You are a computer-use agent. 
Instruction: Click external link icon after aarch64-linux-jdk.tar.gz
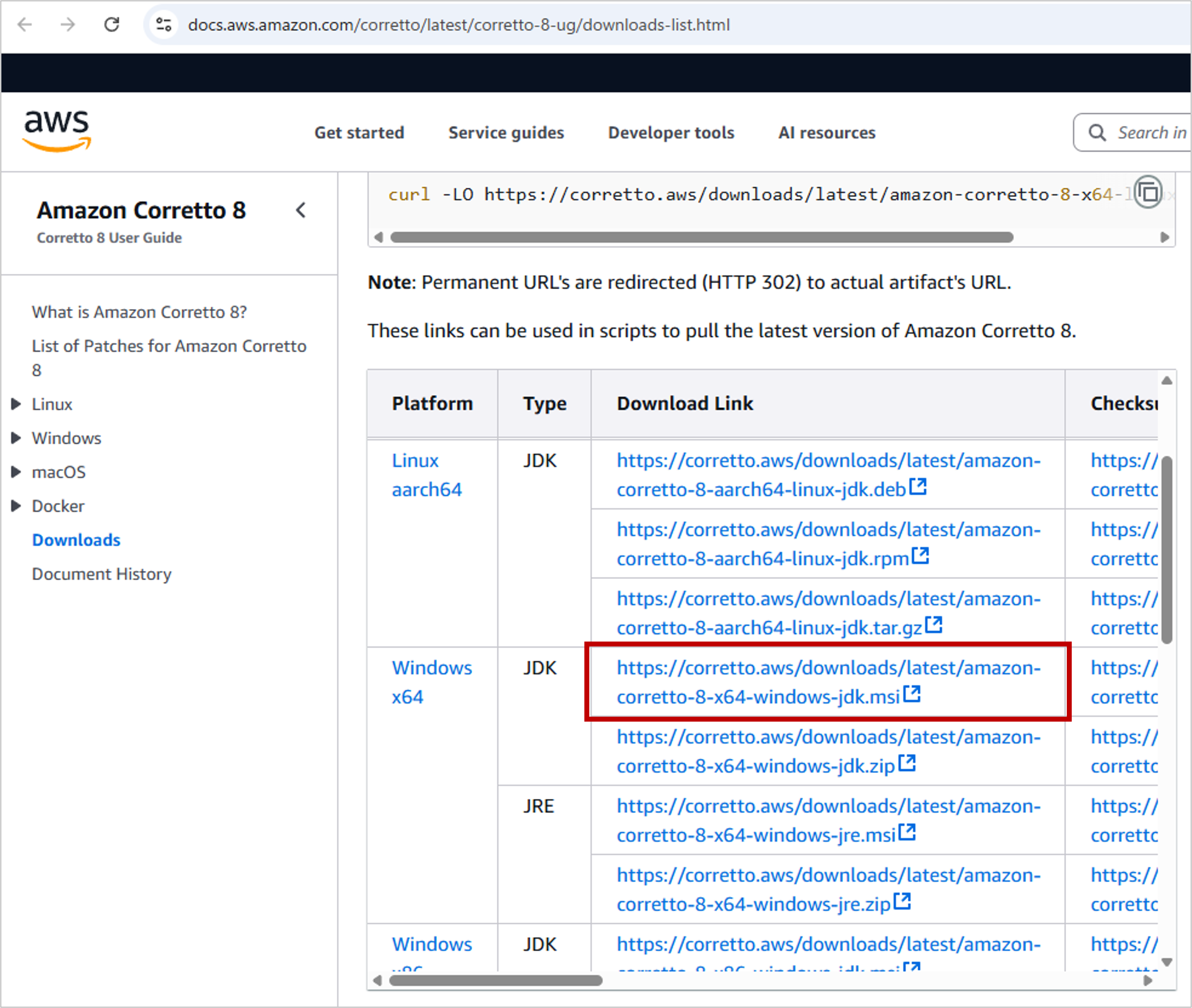coord(934,625)
